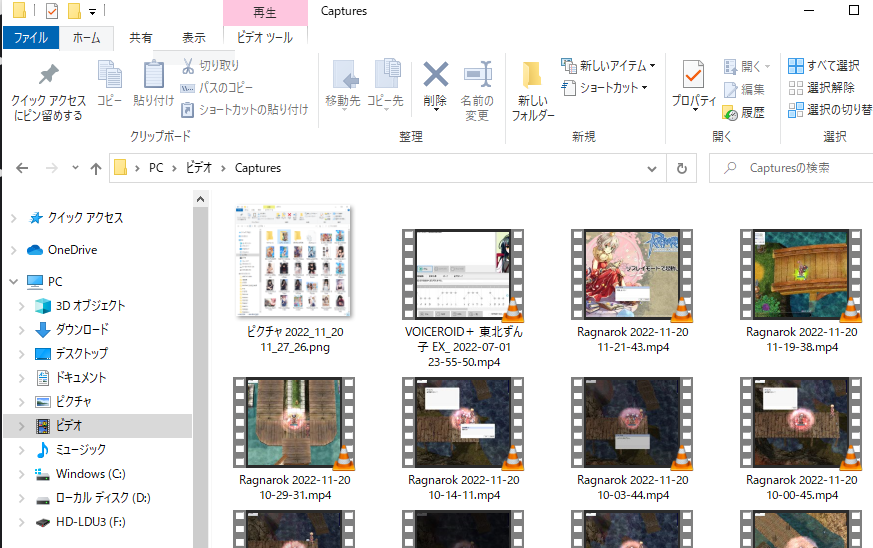This screenshot has height=548, width=873.
Task: Open New Item (新しいアイテム) dropdown
Action: point(608,66)
